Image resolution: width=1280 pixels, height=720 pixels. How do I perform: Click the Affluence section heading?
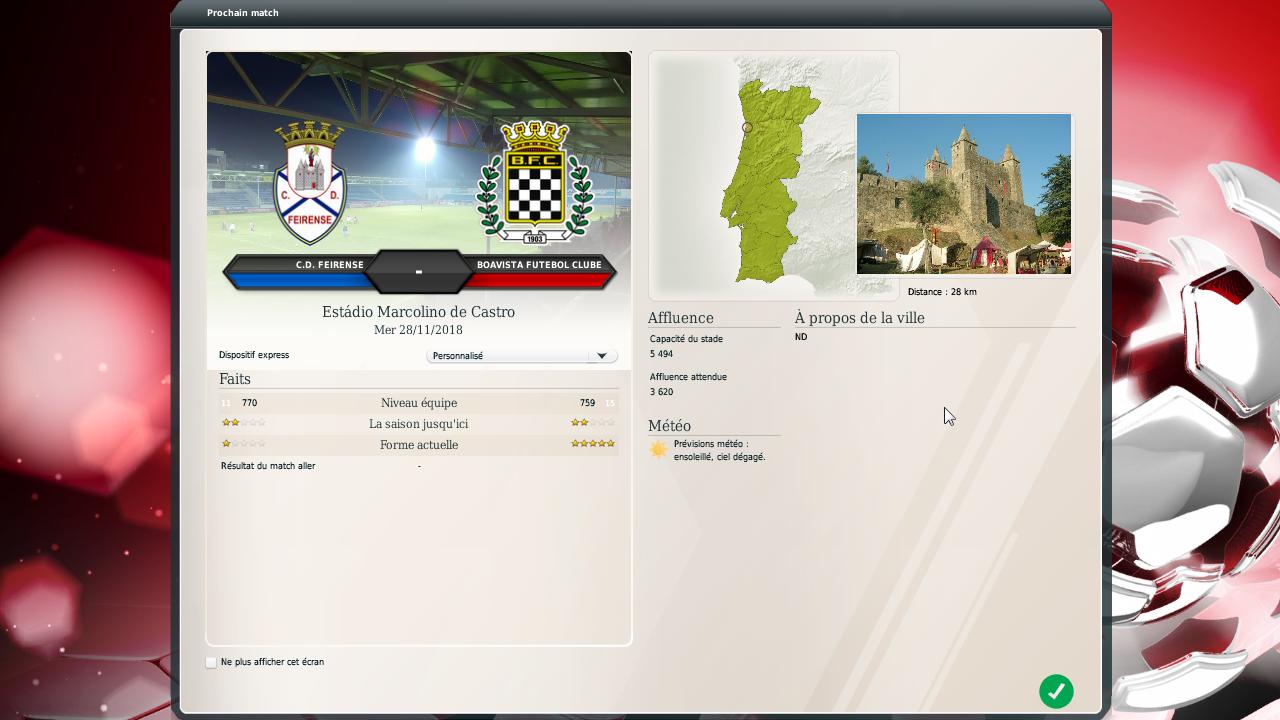point(680,318)
